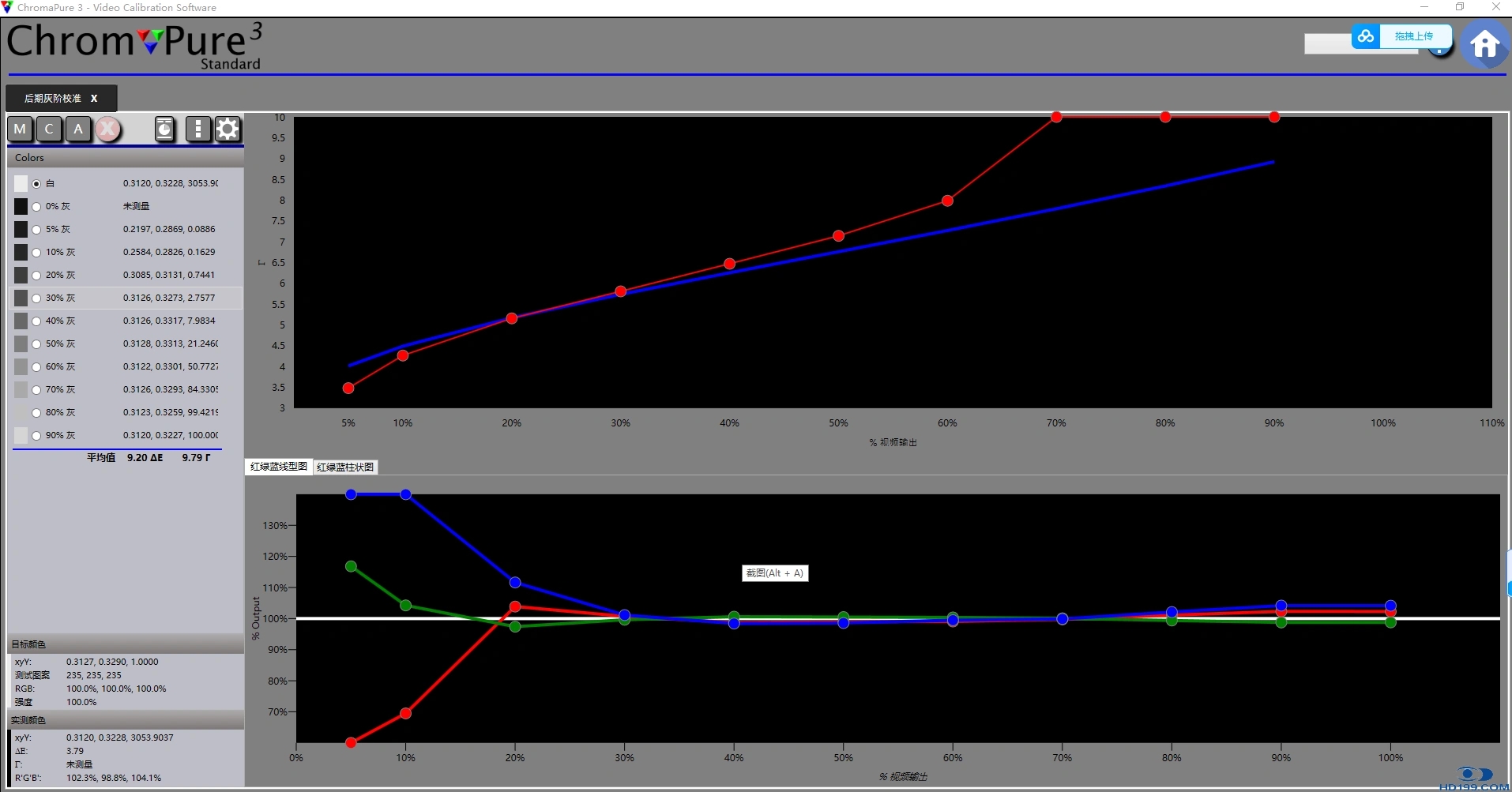Click the A auto mode button
The height and width of the screenshot is (792, 1512).
(78, 129)
